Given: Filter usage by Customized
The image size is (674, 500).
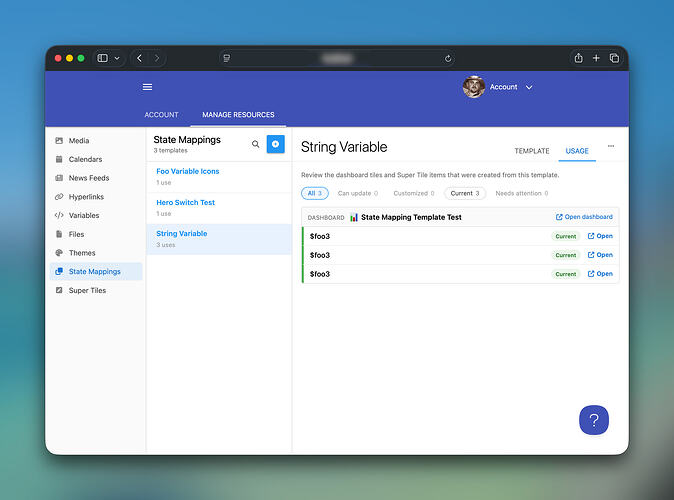Looking at the screenshot, I should pyautogui.click(x=414, y=193).
